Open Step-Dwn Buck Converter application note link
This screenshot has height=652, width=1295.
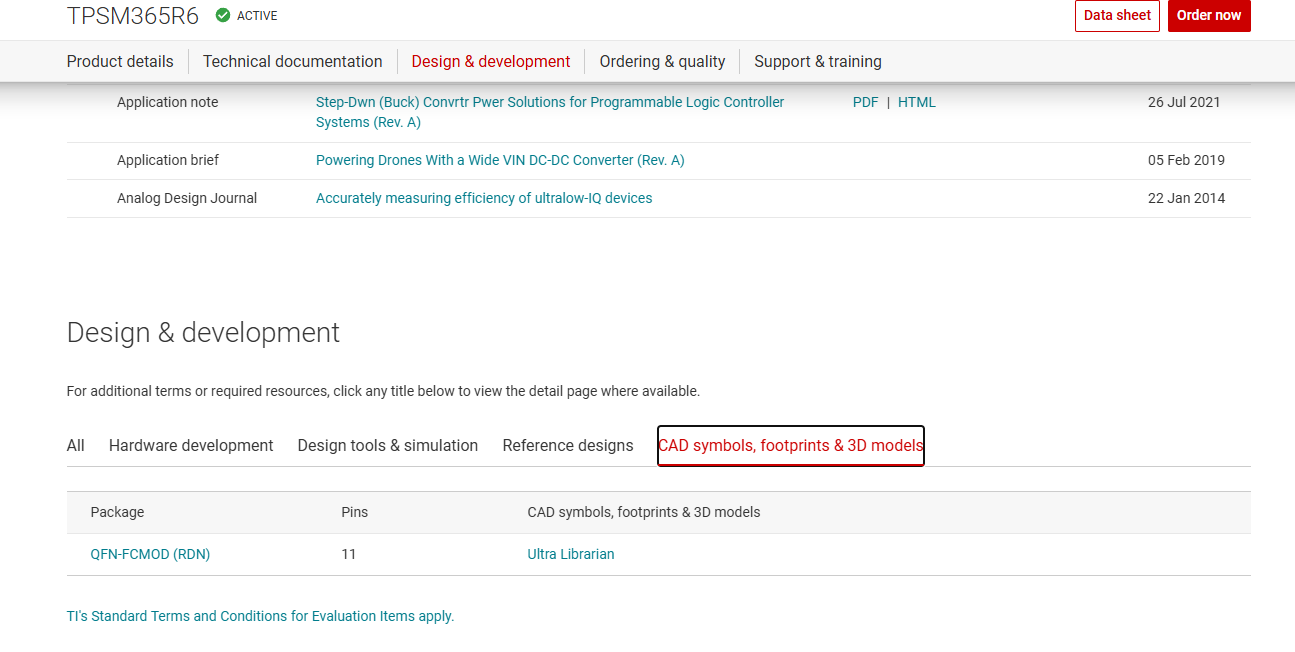549,102
